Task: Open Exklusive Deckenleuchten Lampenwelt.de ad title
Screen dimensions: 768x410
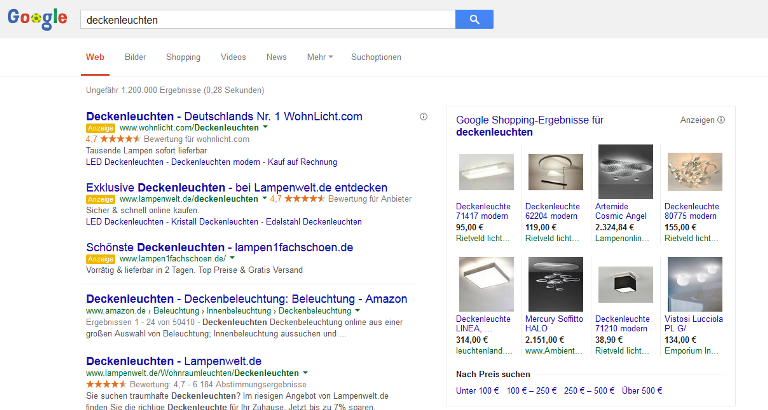Action: 237,188
